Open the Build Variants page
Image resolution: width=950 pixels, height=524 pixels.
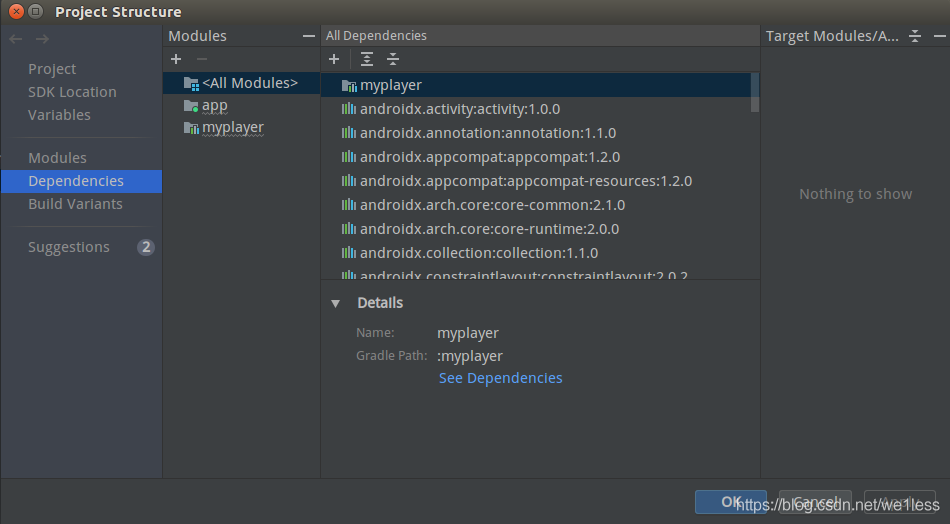[x=75, y=204]
